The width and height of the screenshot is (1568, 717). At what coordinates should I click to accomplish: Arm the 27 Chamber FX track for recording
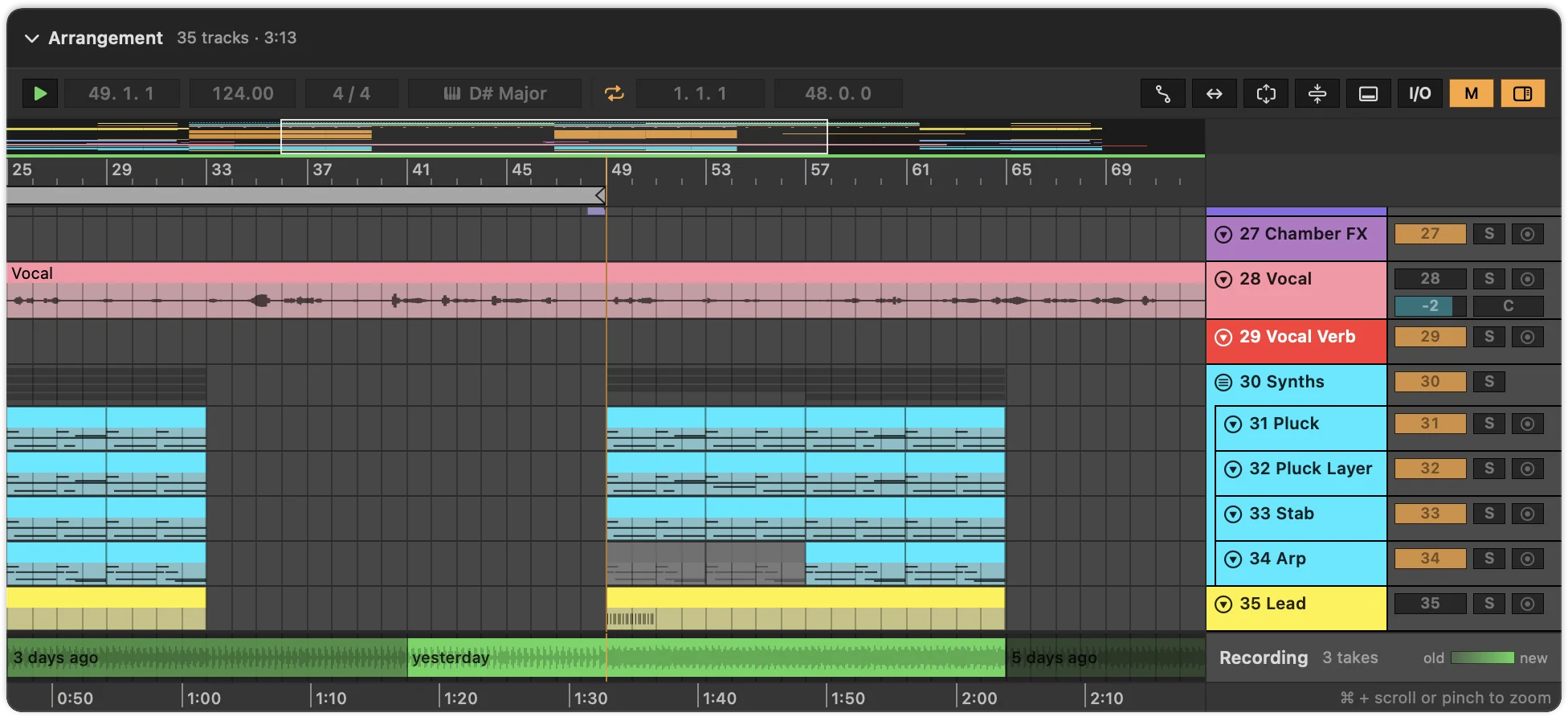point(1528,234)
